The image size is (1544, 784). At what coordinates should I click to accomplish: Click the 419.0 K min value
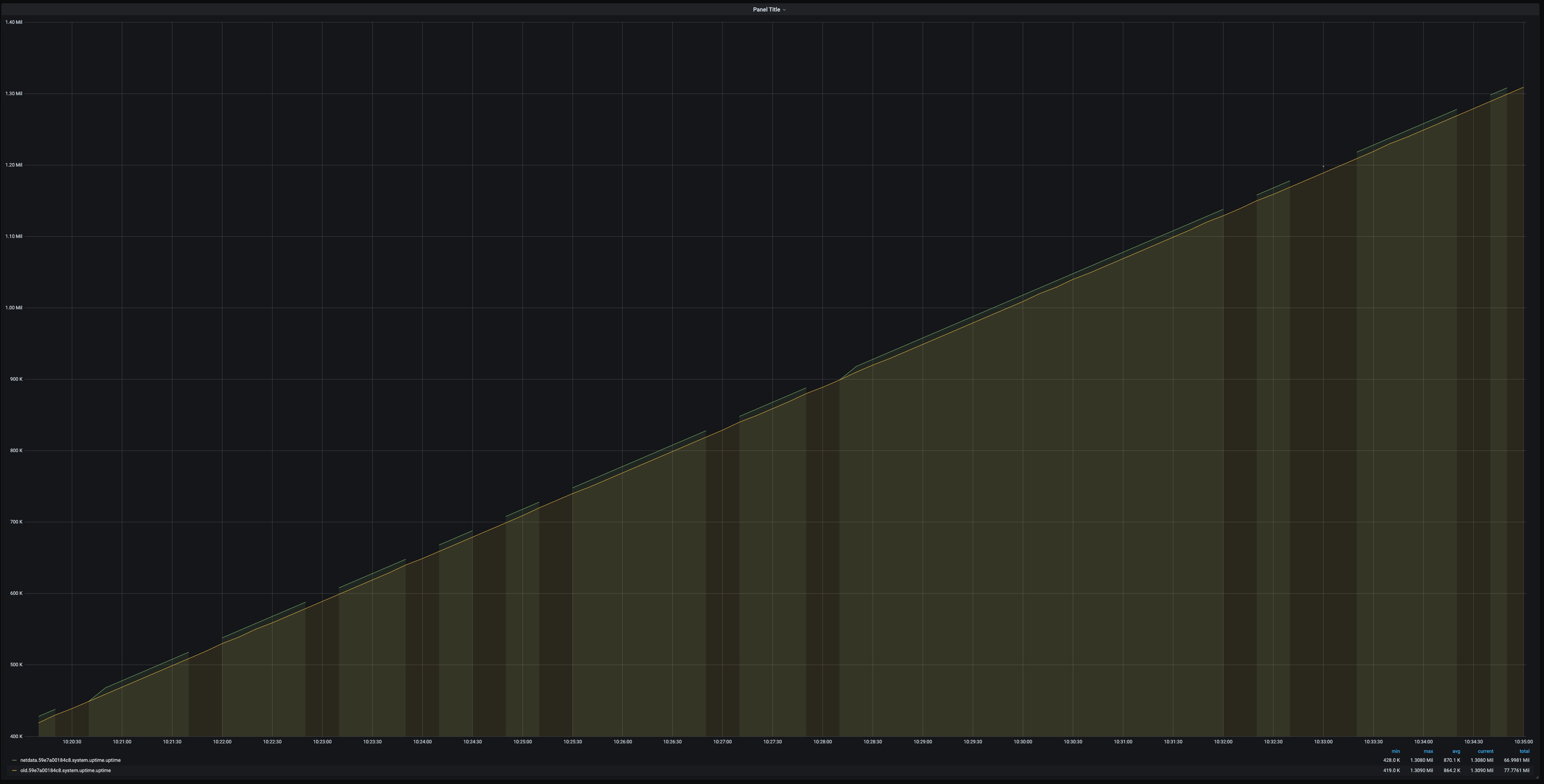pos(1391,770)
